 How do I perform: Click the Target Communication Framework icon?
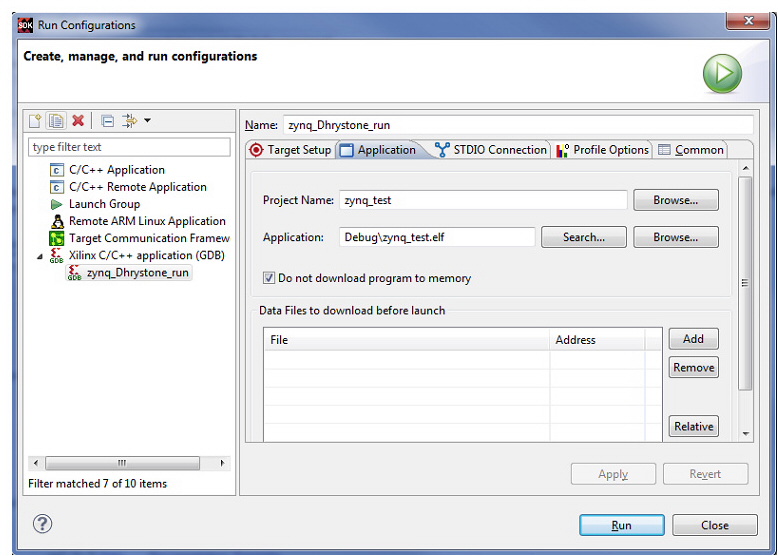[x=57, y=239]
